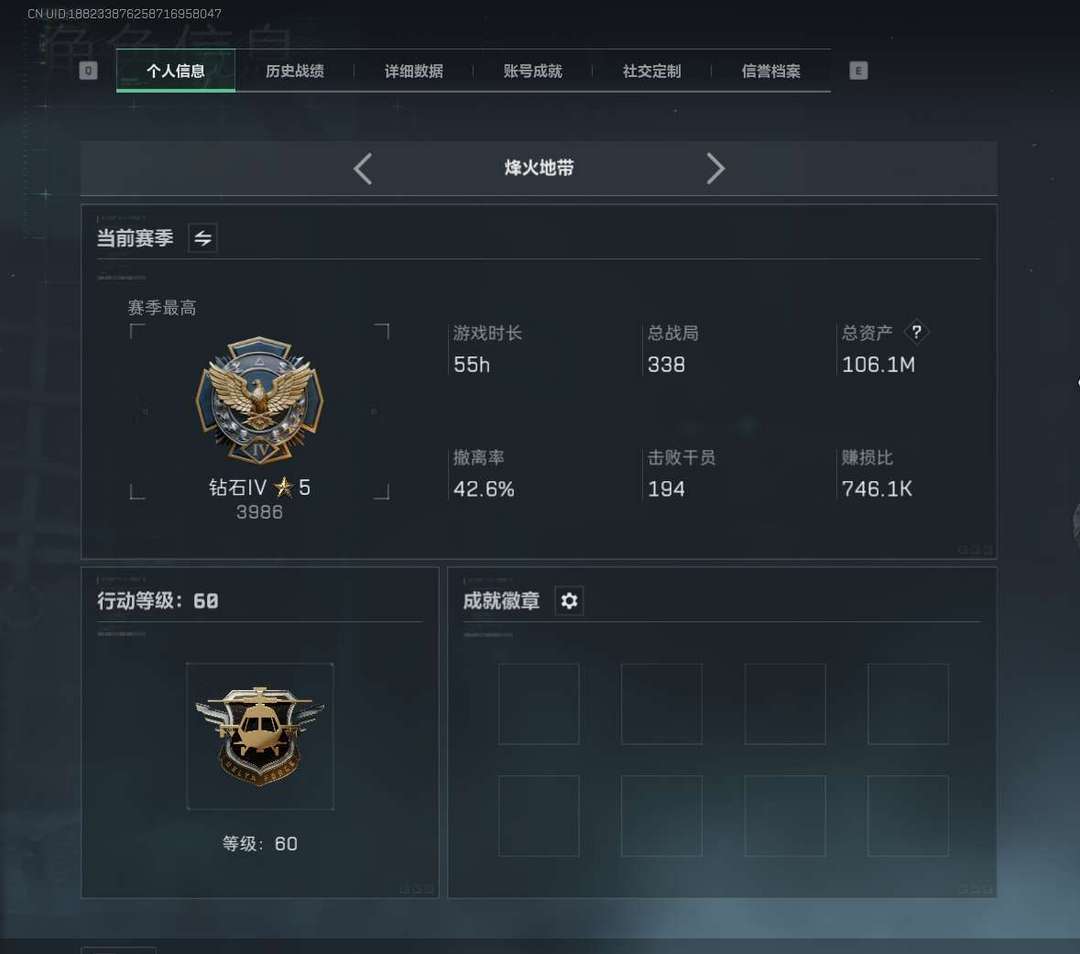Image resolution: width=1080 pixels, height=954 pixels.
Task: Open the 成就徽章 gear settings icon
Action: pyautogui.click(x=569, y=601)
